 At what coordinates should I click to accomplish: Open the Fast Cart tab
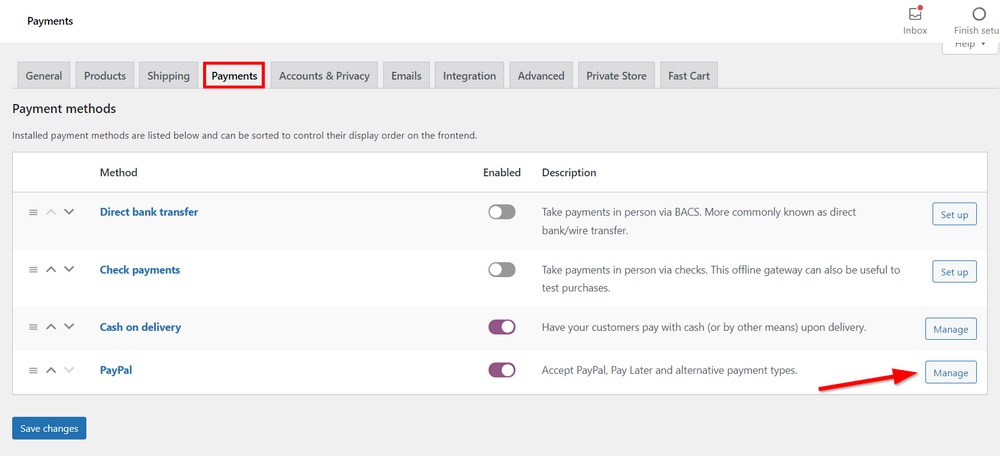(689, 76)
